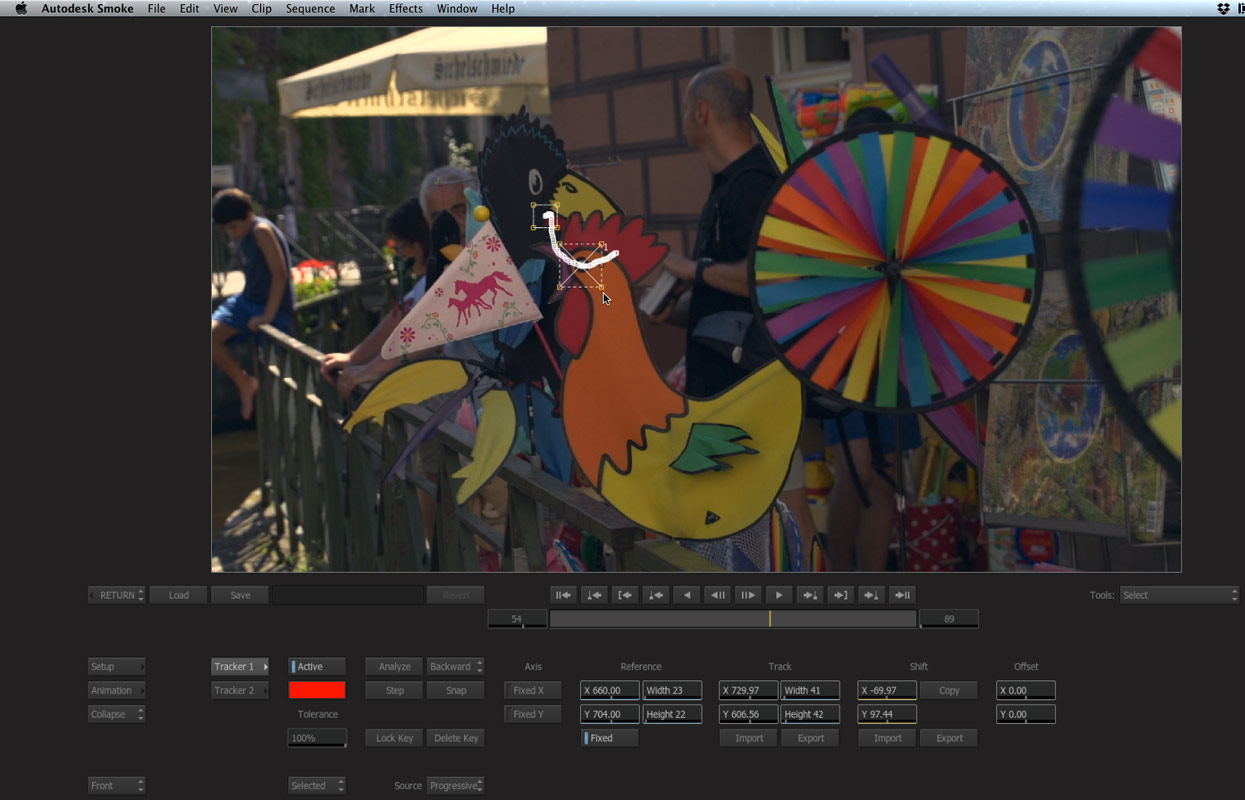Jump to the first frame

563,595
